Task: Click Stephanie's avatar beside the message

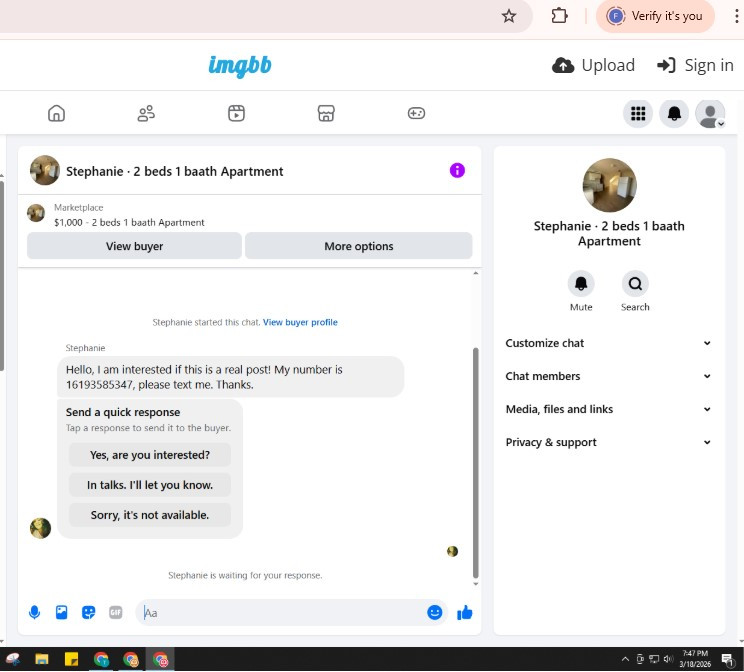Action: point(40,528)
